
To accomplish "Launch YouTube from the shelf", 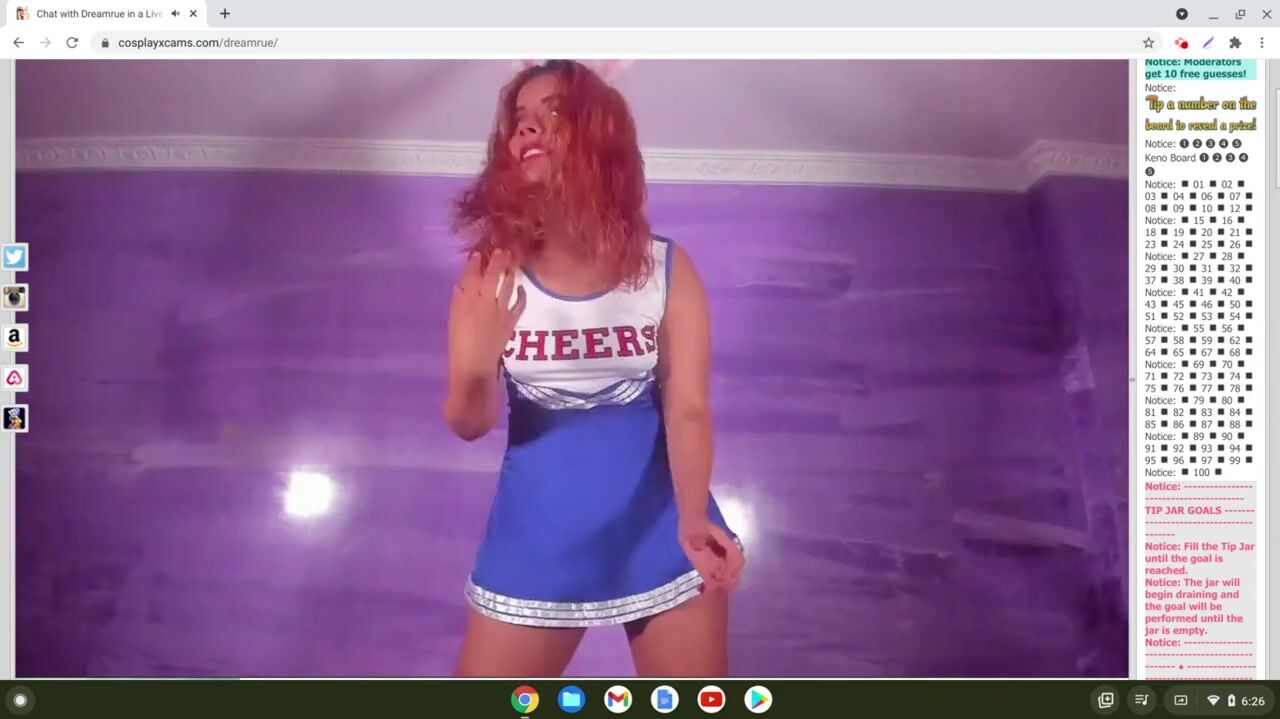I will pos(711,699).
